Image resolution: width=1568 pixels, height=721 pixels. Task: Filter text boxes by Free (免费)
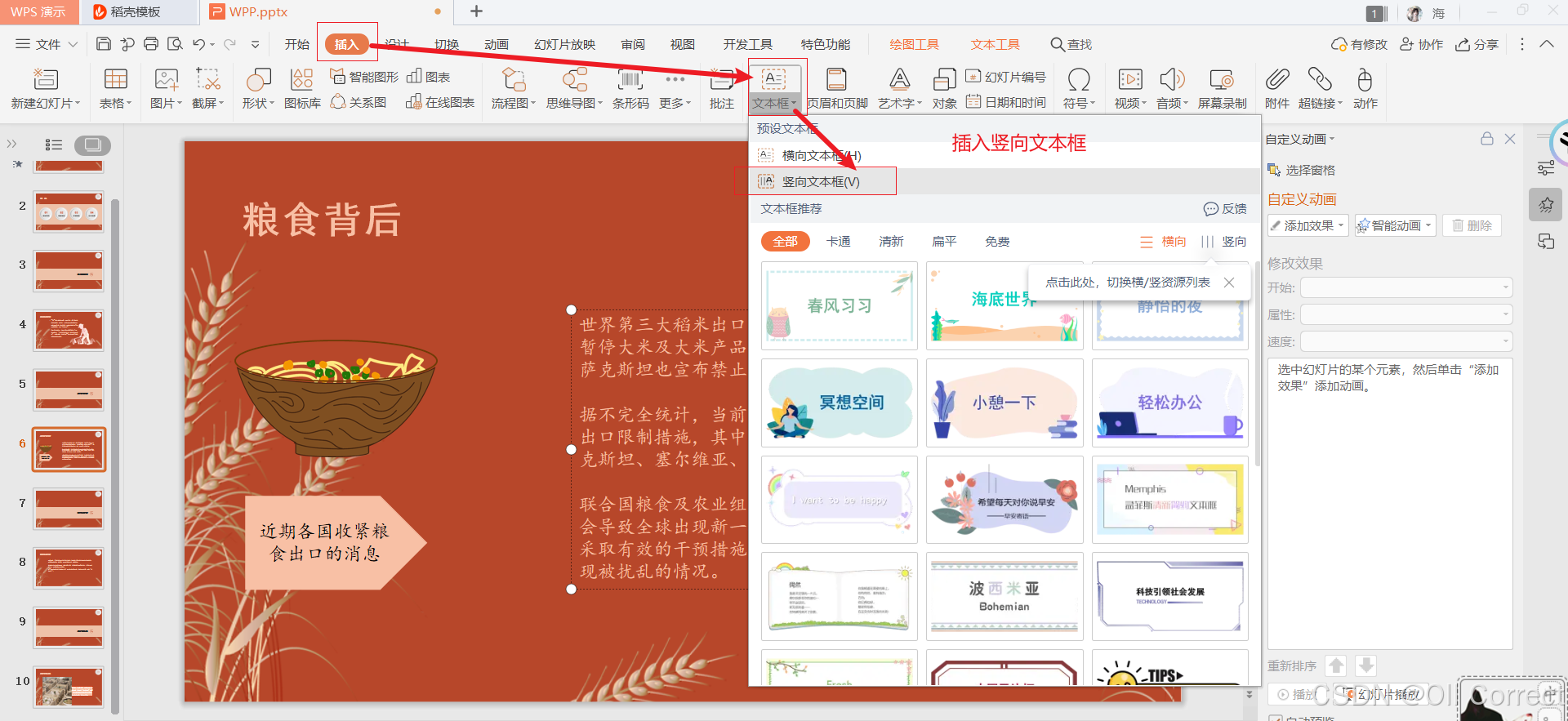point(997,242)
